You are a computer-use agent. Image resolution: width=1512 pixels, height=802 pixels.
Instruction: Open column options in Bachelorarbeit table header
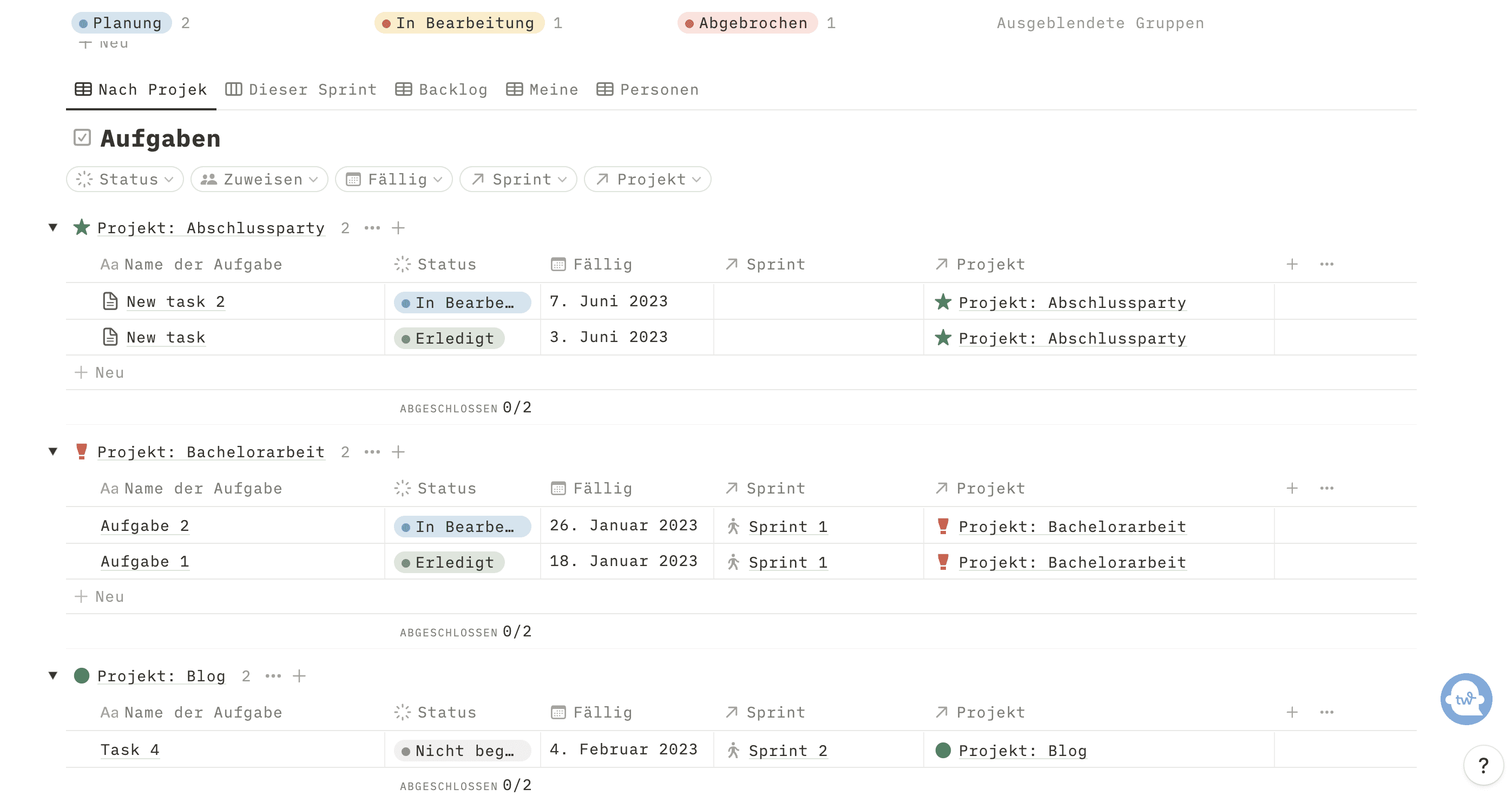1326,488
